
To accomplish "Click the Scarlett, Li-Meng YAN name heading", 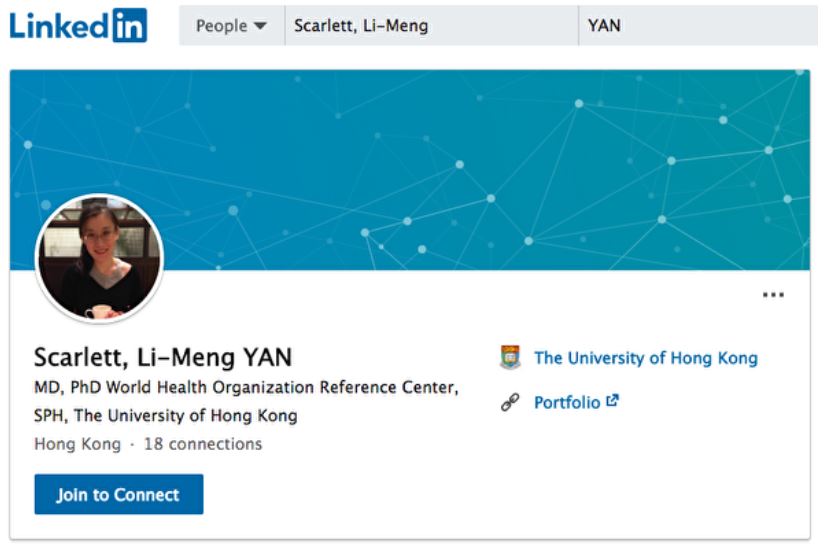I will [163, 357].
